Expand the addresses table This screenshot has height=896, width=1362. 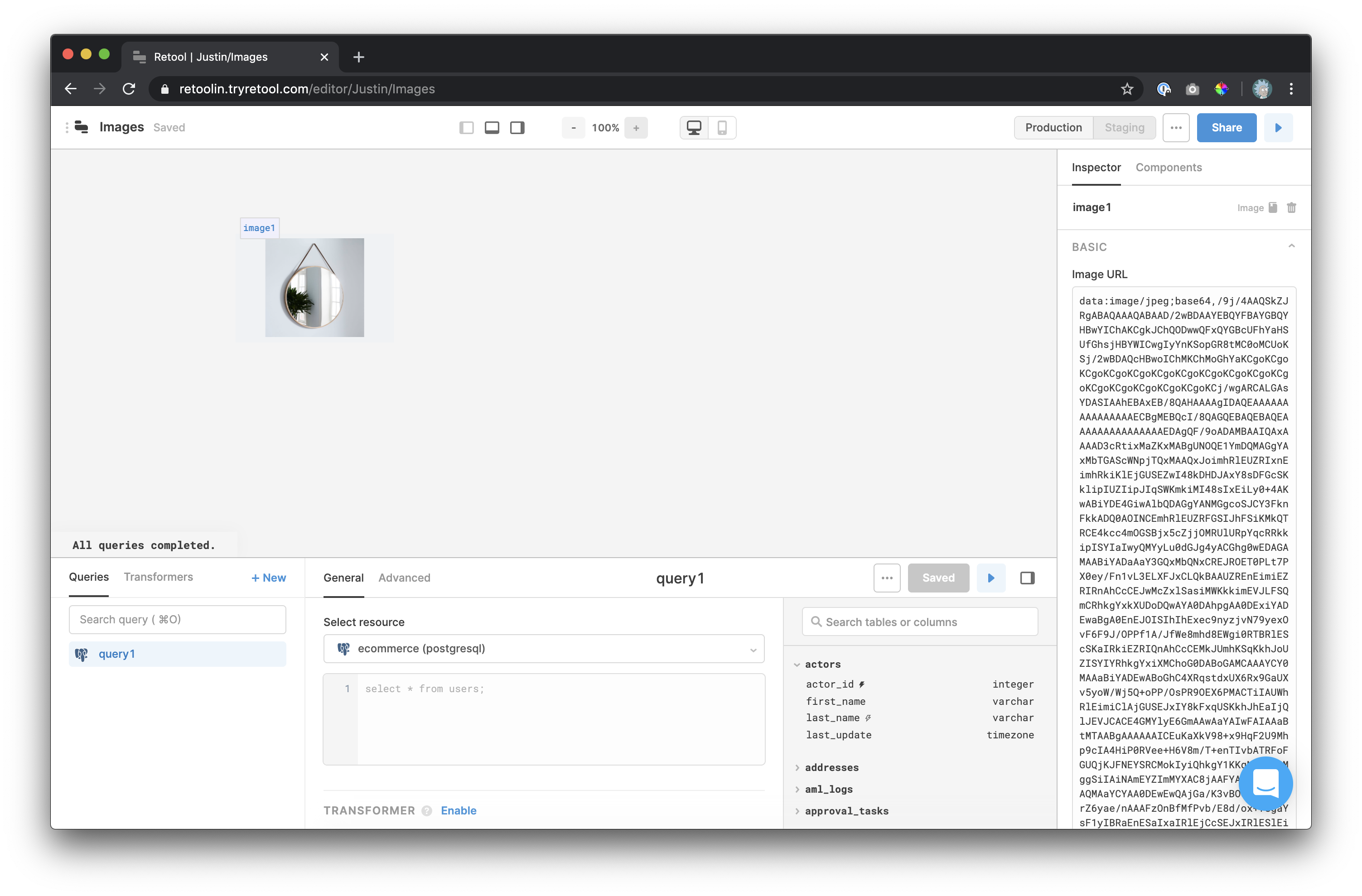831,767
